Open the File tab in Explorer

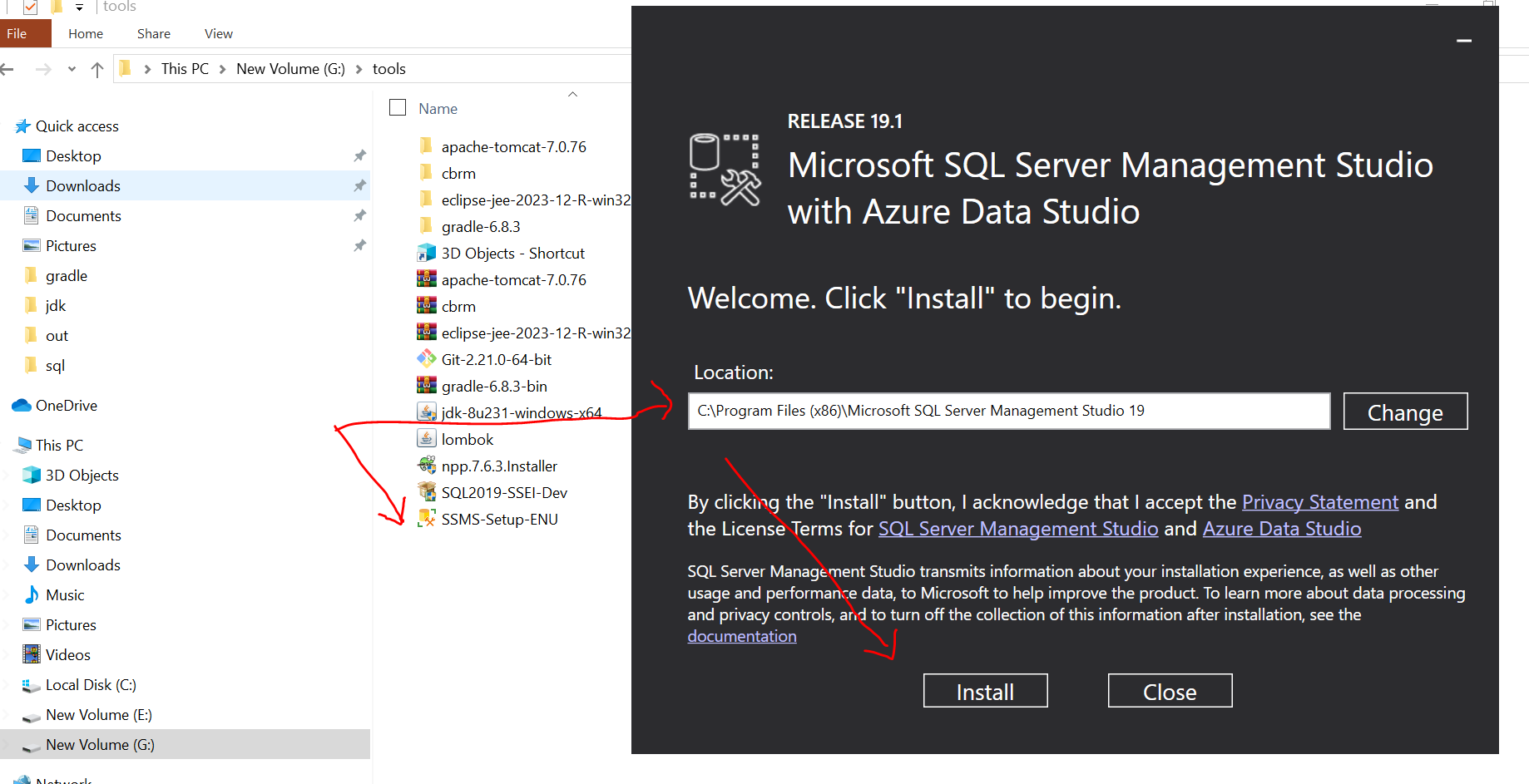coord(25,33)
